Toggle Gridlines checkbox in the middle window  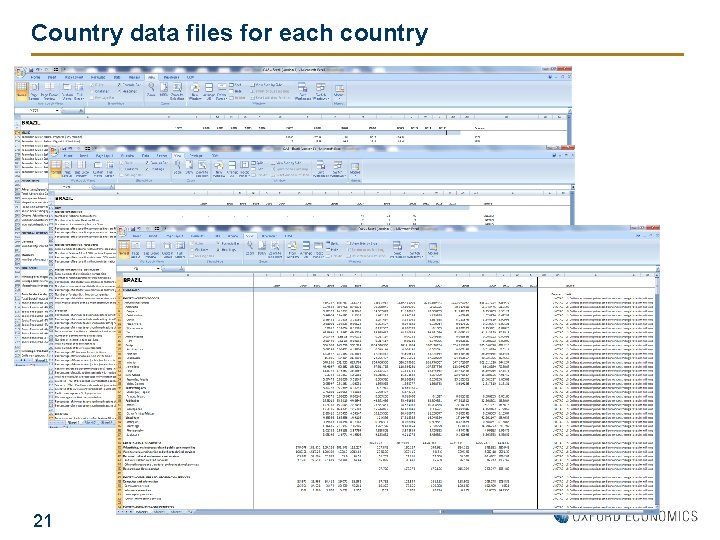pos(130,169)
